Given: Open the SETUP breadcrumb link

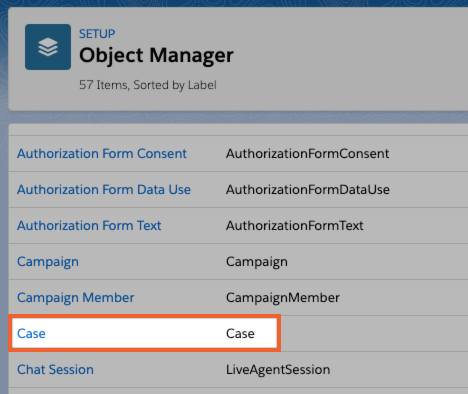Looking at the screenshot, I should click(97, 34).
